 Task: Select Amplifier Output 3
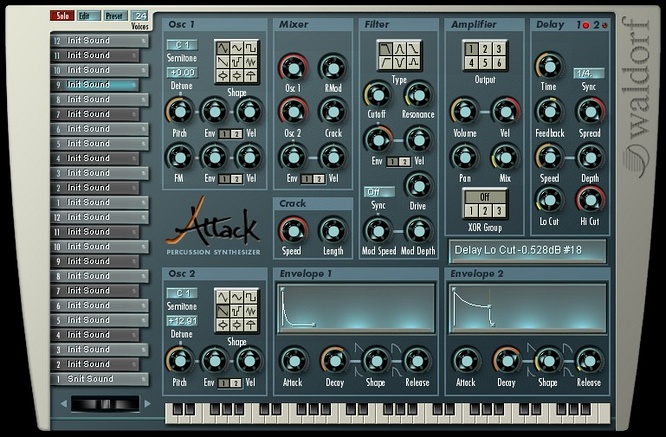[499, 49]
